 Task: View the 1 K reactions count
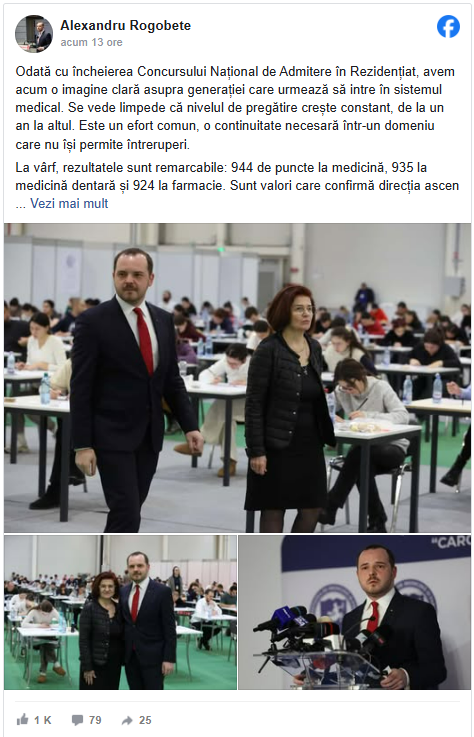43,720
